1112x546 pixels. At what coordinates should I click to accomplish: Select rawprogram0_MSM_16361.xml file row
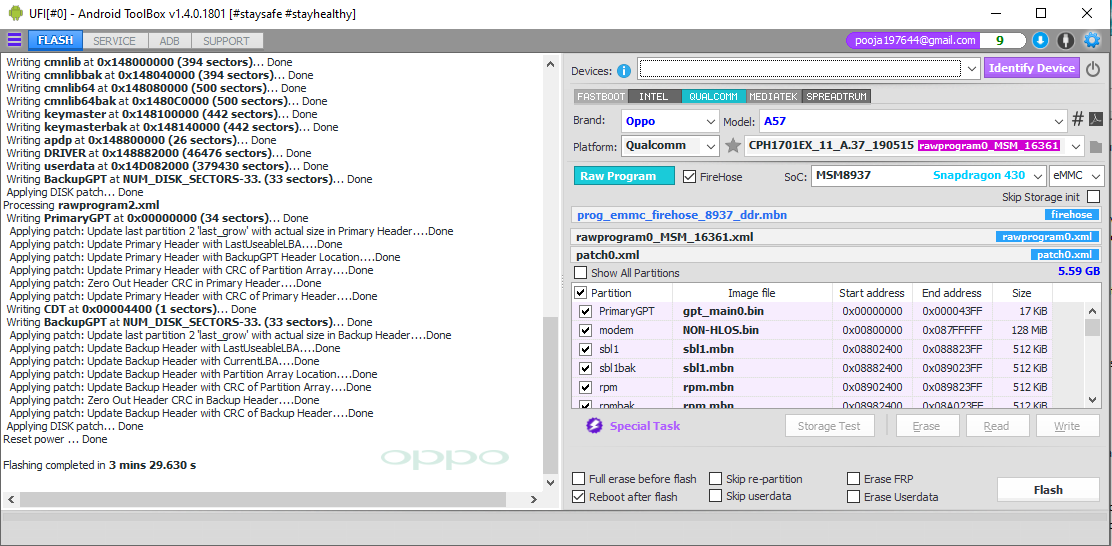(x=837, y=237)
